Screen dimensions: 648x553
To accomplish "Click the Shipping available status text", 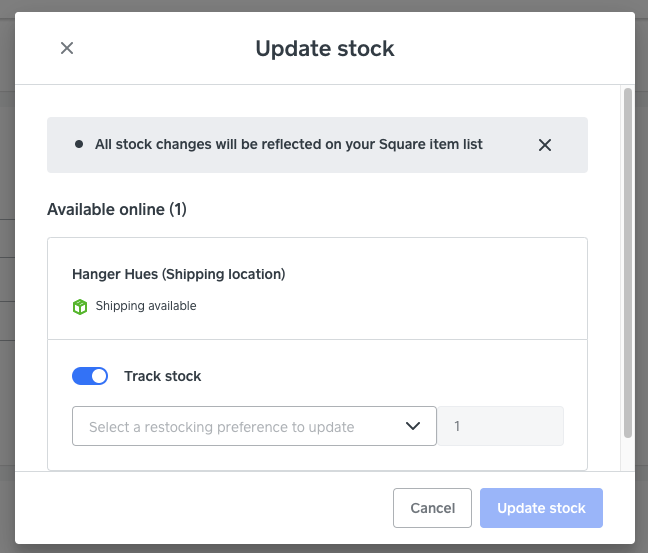I will (146, 306).
